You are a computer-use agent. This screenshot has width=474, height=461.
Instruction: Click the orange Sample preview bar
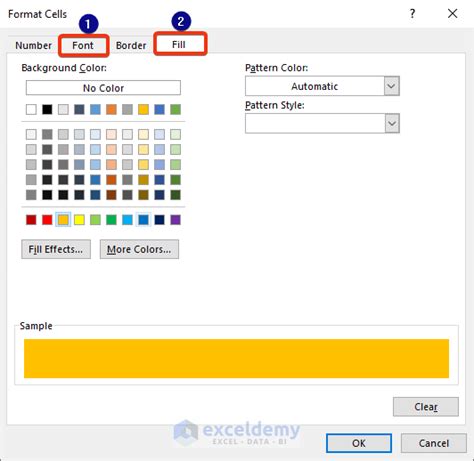tap(236, 358)
